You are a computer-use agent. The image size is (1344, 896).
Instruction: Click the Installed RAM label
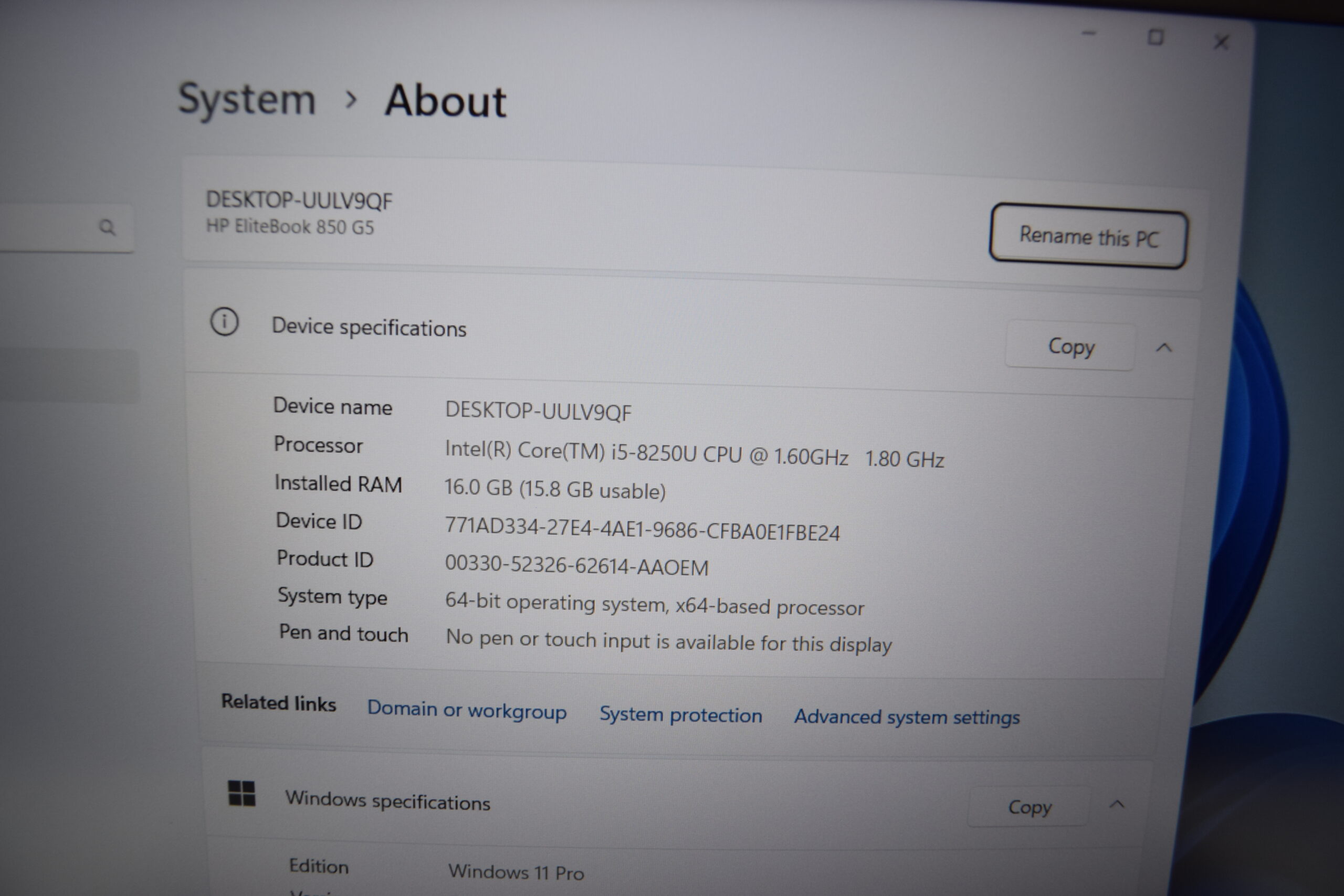(x=338, y=483)
